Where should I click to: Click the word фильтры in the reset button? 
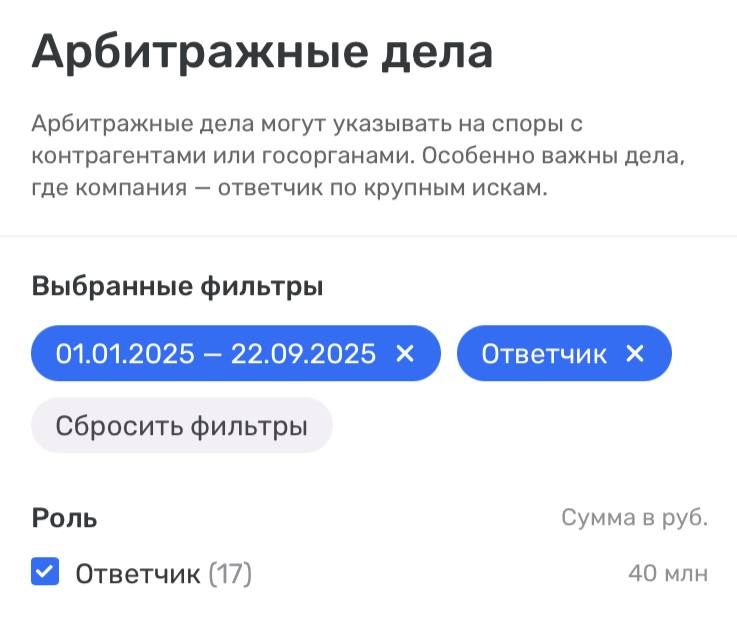(x=248, y=427)
